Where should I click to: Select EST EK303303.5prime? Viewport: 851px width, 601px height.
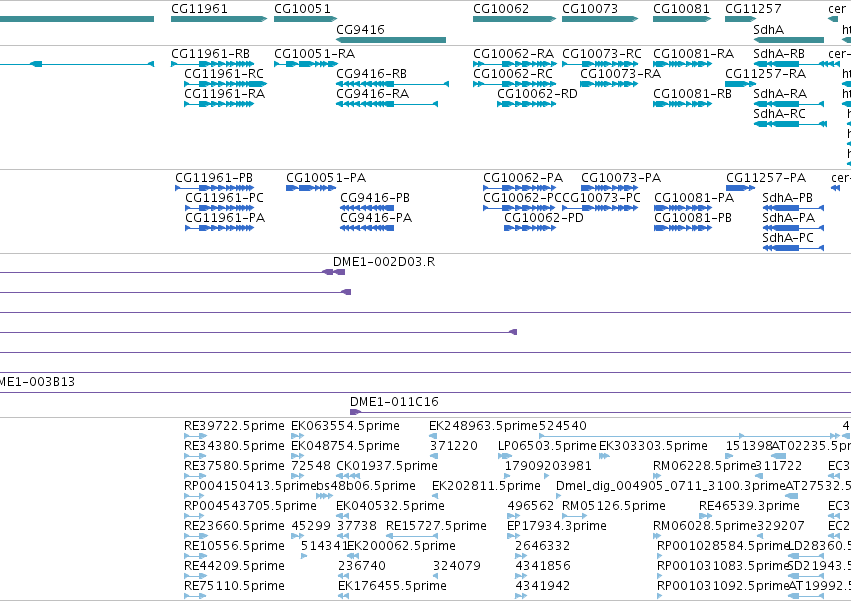(x=653, y=446)
